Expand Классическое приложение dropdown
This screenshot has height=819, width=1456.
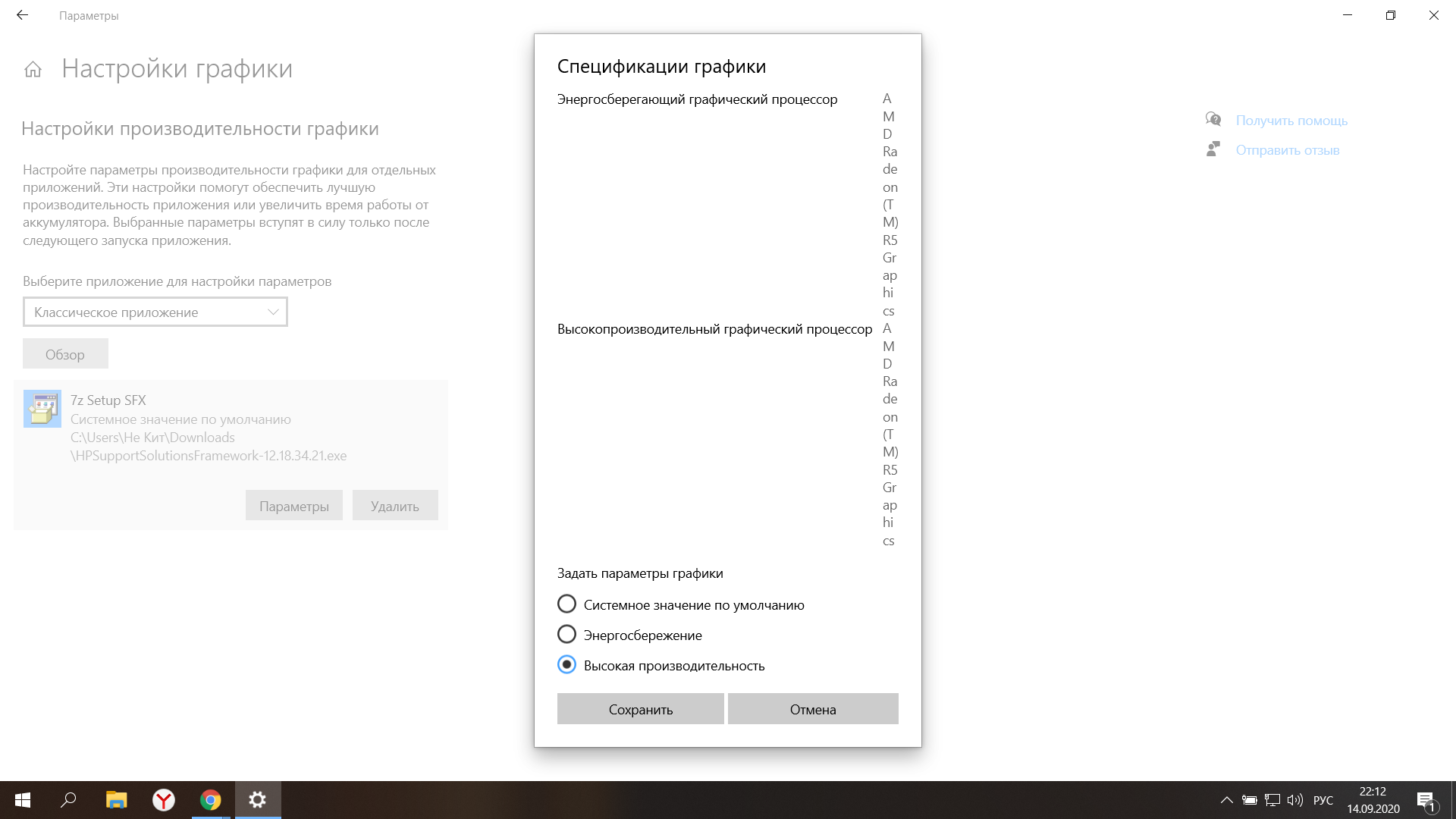pos(155,312)
